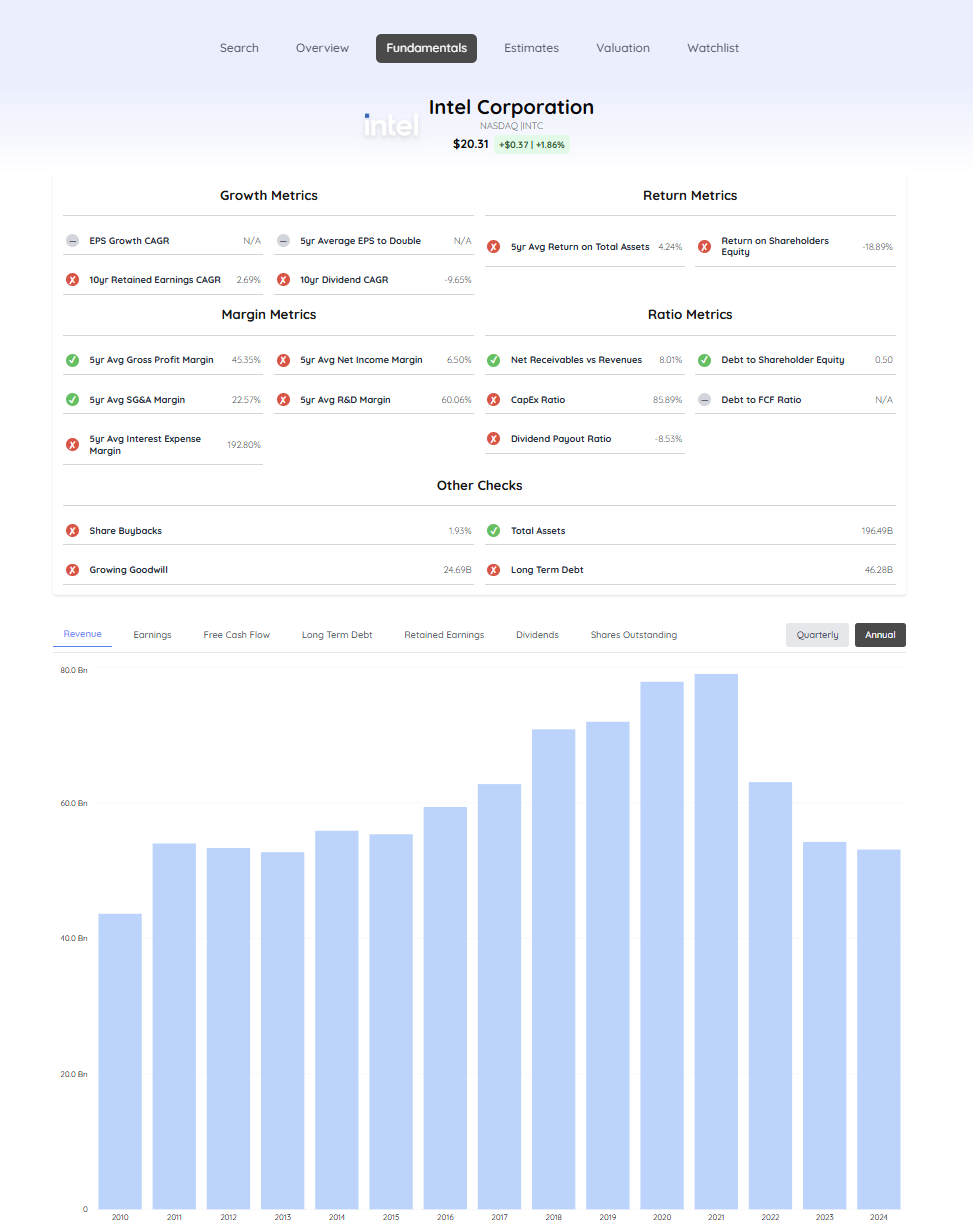
Task: Click Total Assets green check icon
Action: (x=493, y=531)
